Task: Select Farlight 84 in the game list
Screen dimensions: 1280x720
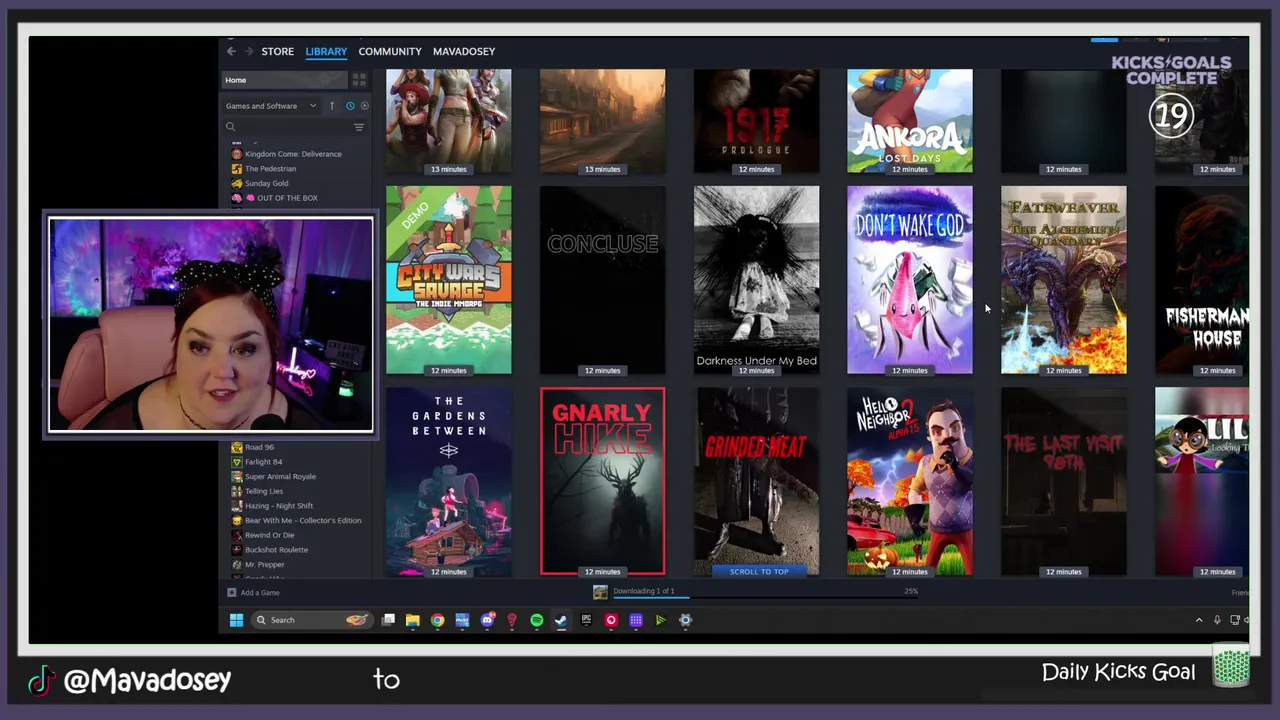Action: [x=263, y=462]
